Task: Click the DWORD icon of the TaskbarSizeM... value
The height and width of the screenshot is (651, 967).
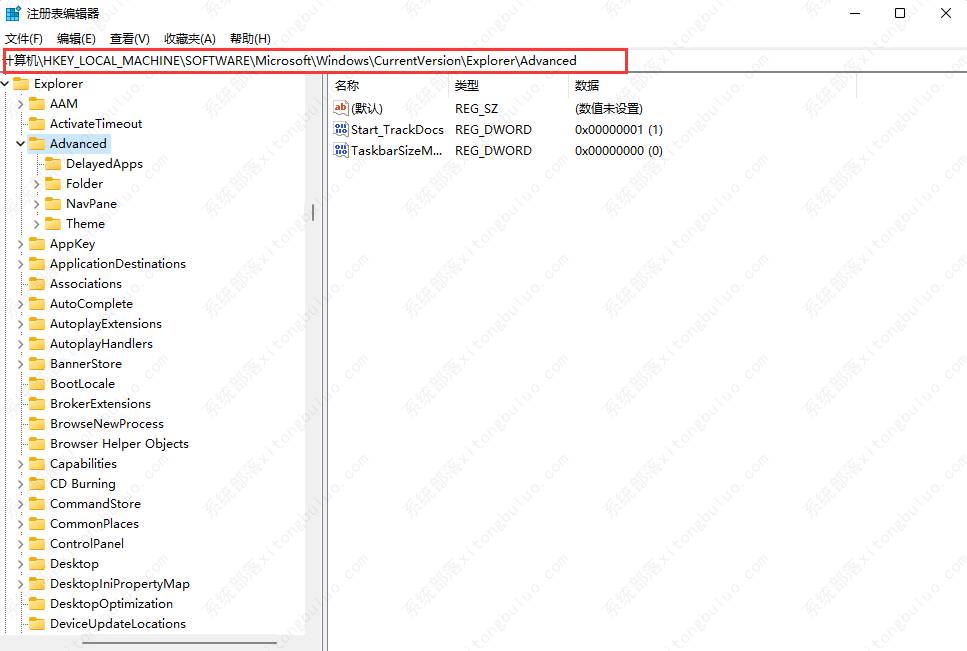Action: pos(340,150)
